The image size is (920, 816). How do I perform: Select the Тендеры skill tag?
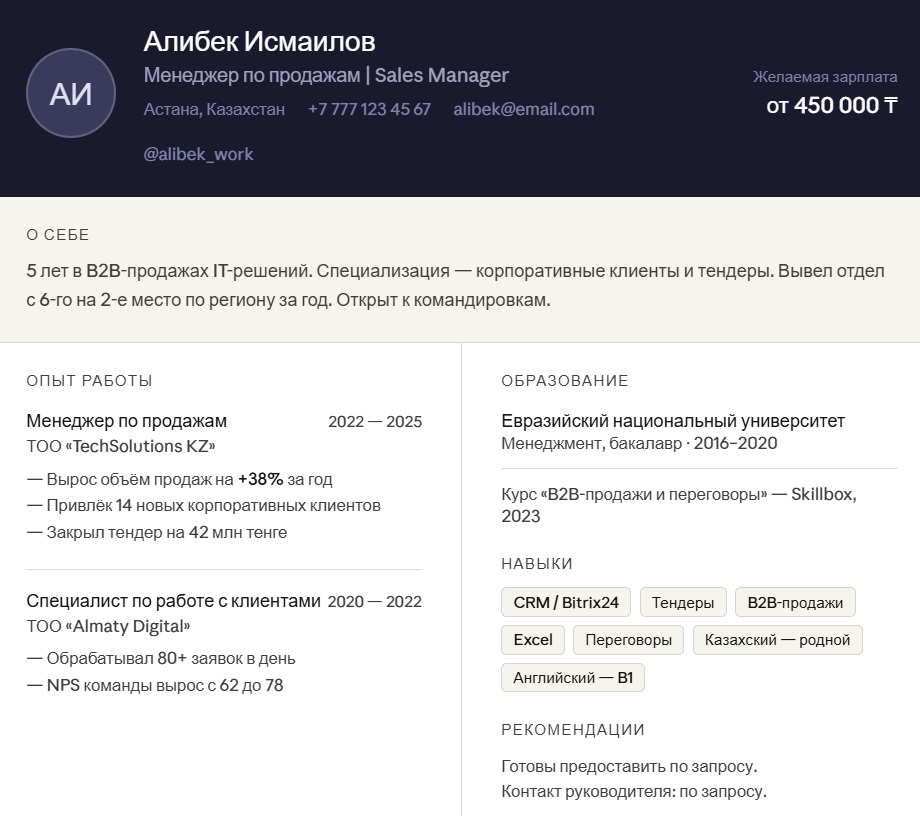(x=683, y=602)
